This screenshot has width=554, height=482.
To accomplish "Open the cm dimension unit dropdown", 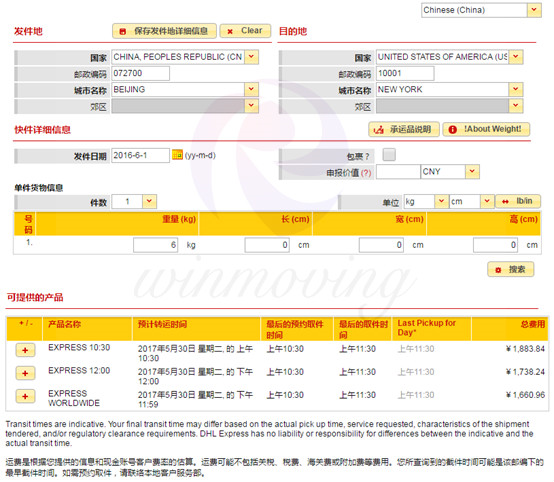I will 471,202.
